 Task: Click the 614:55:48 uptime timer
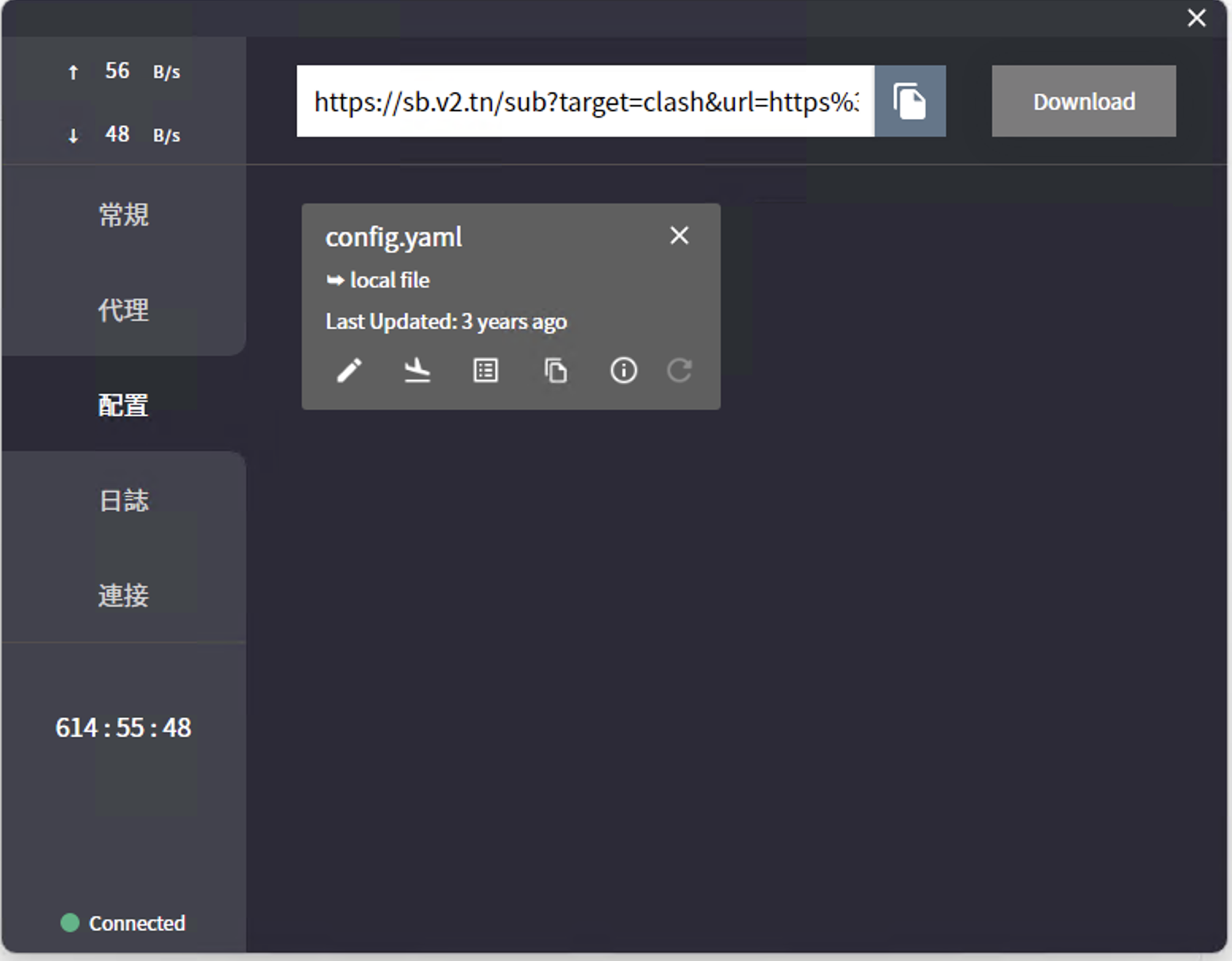pos(123,728)
